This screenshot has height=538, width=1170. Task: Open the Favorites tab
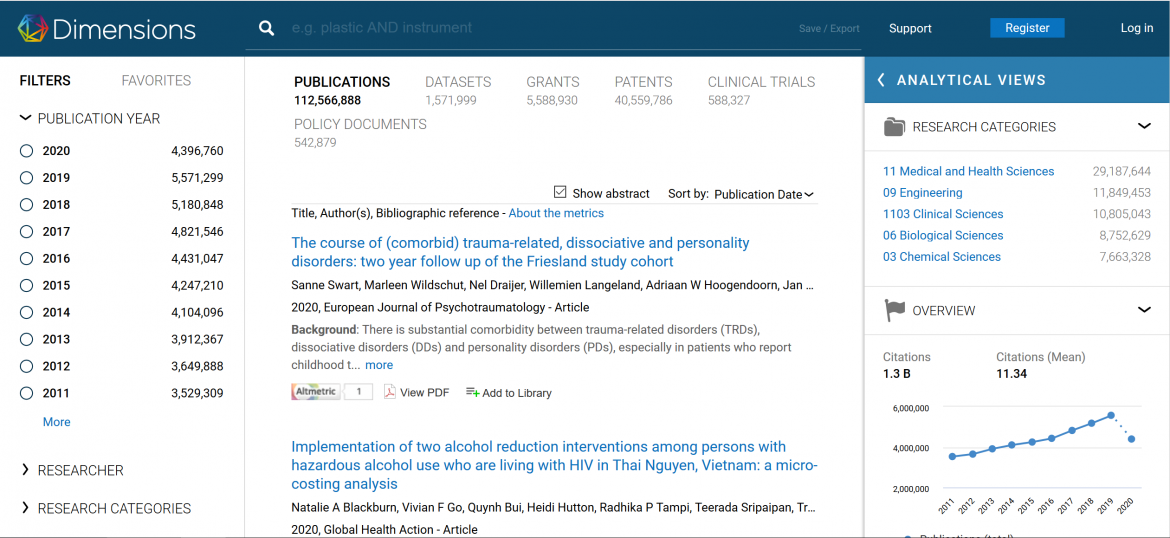(x=156, y=80)
